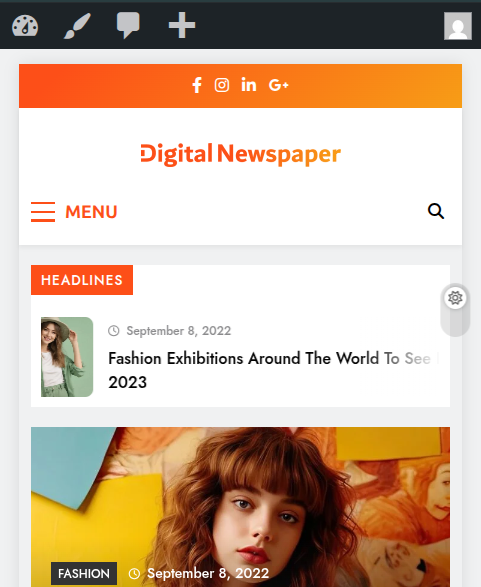Open the search magnifier icon
The image size is (481, 587).
[x=436, y=211]
